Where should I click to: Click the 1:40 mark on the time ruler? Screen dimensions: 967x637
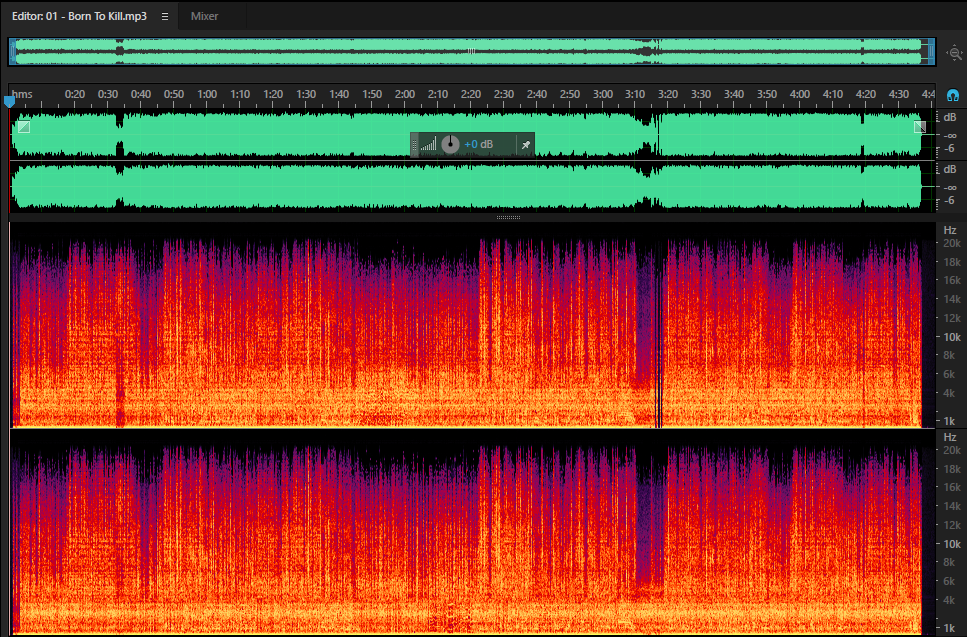tap(339, 94)
